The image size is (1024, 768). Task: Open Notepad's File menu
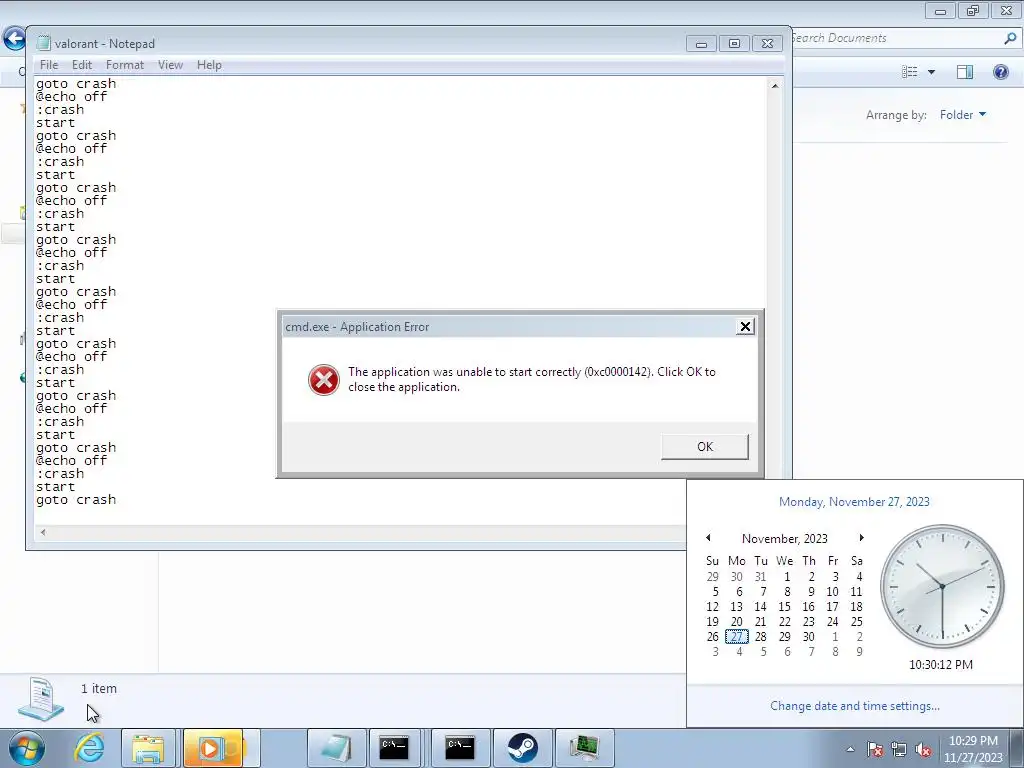click(x=49, y=65)
